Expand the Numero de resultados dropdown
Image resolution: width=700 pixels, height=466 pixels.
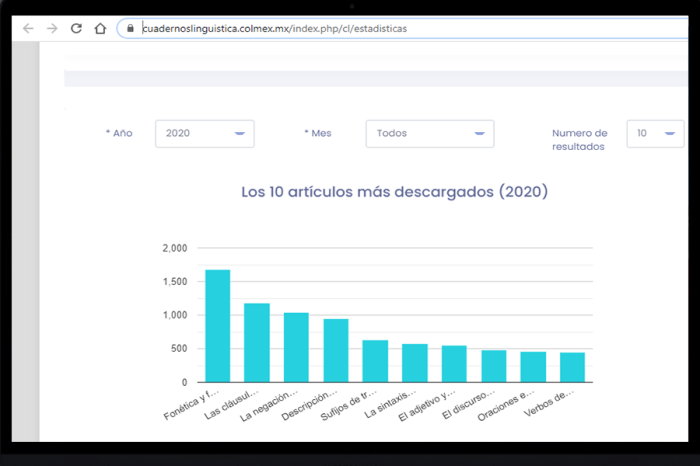[655, 133]
